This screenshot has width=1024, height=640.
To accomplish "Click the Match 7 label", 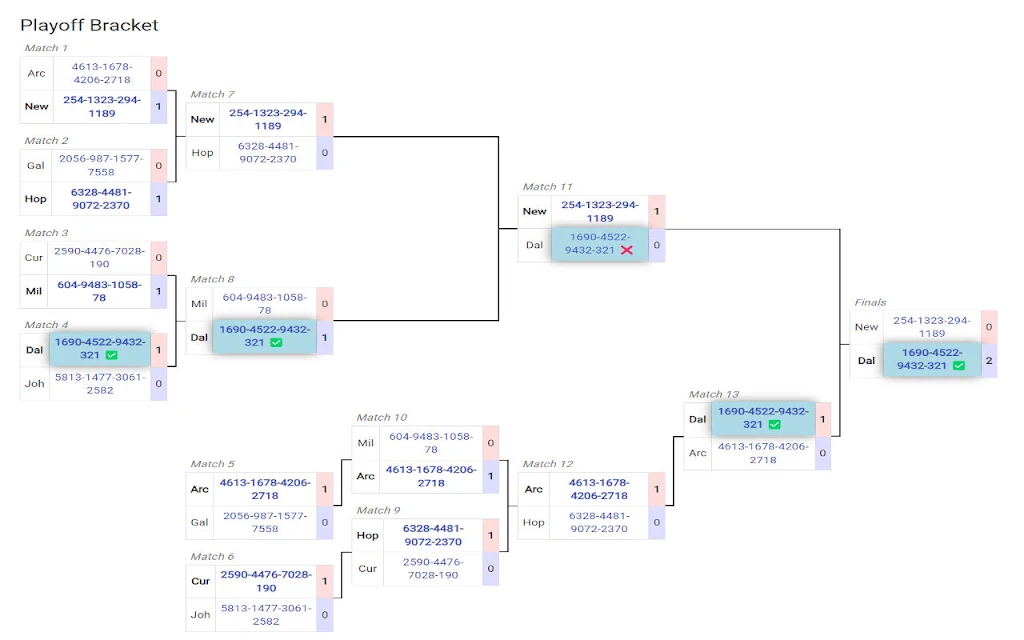I will coord(212,94).
